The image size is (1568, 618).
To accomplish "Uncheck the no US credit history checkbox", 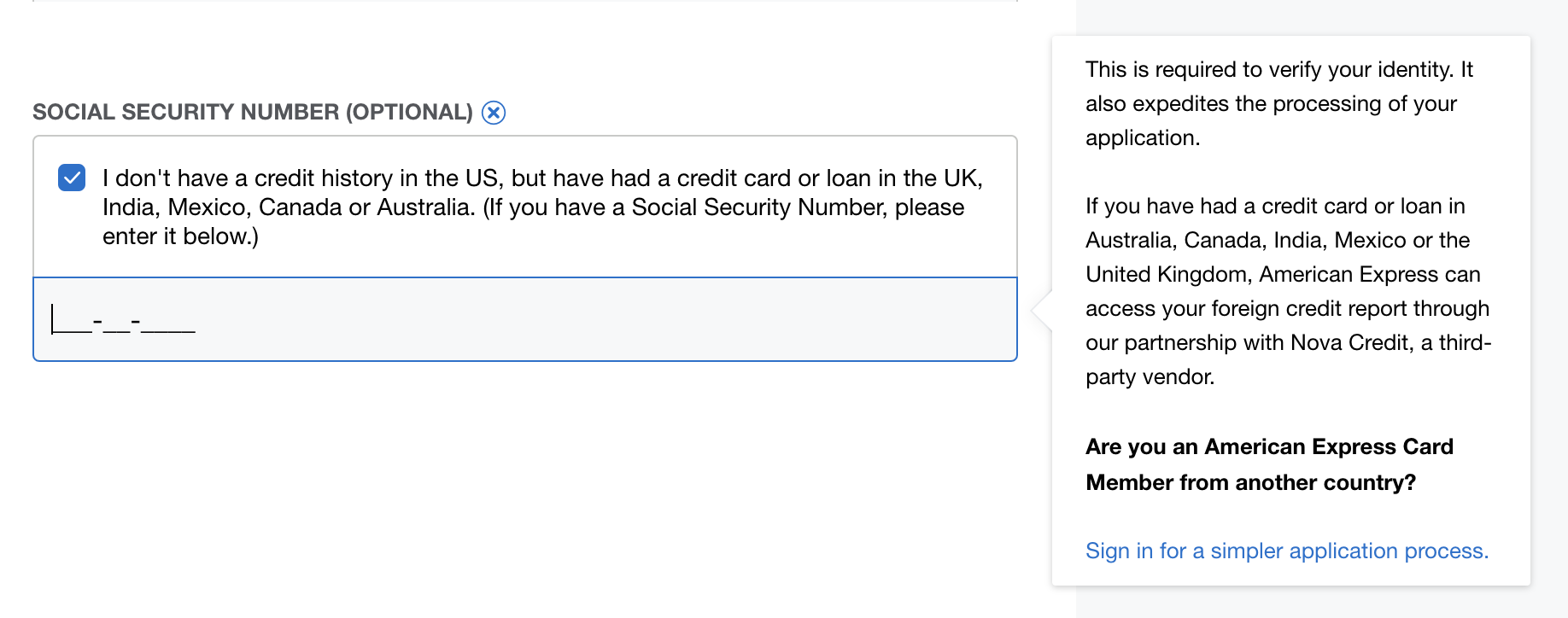I will click(x=72, y=178).
